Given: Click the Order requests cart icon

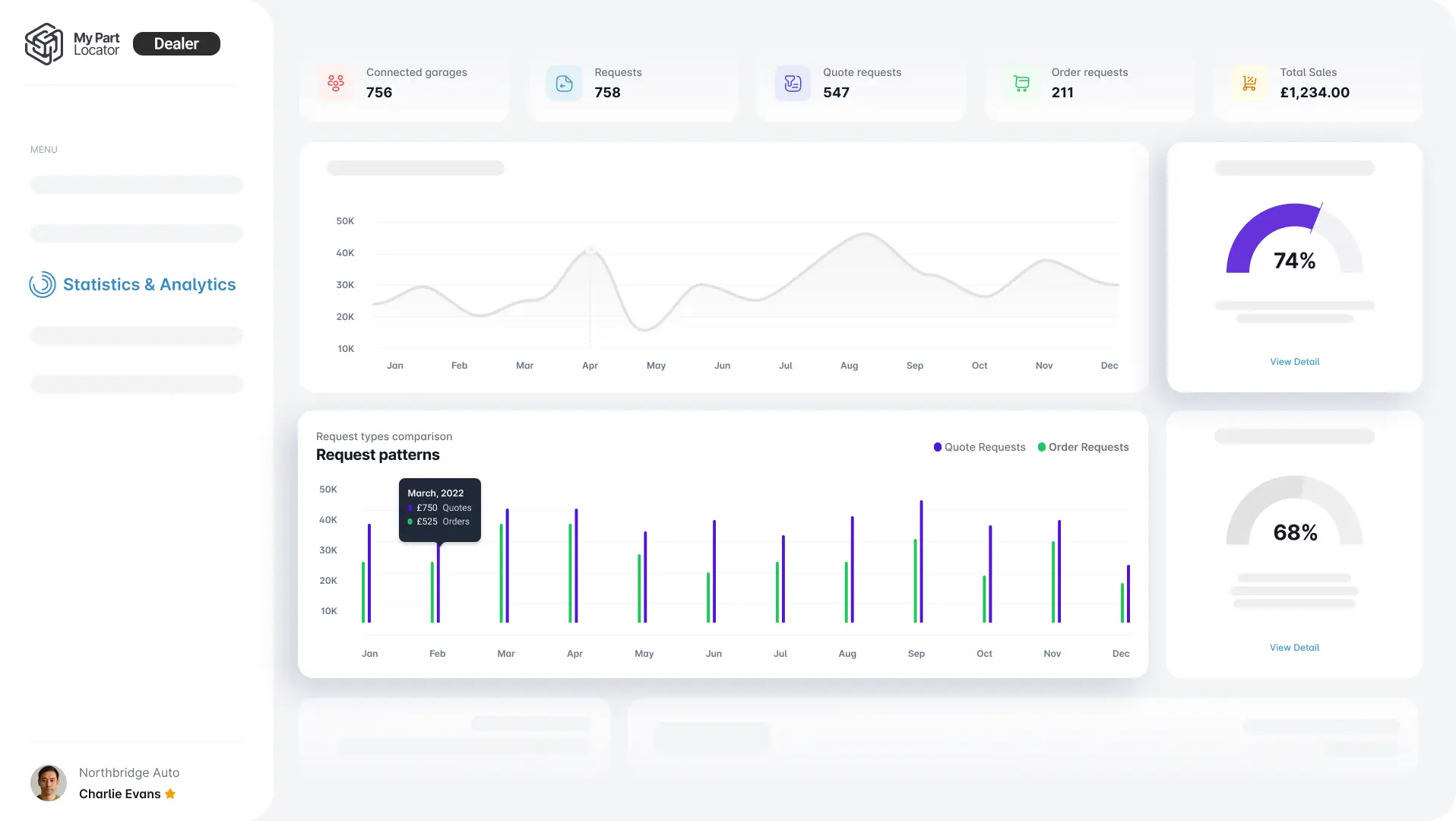Looking at the screenshot, I should (x=1021, y=83).
